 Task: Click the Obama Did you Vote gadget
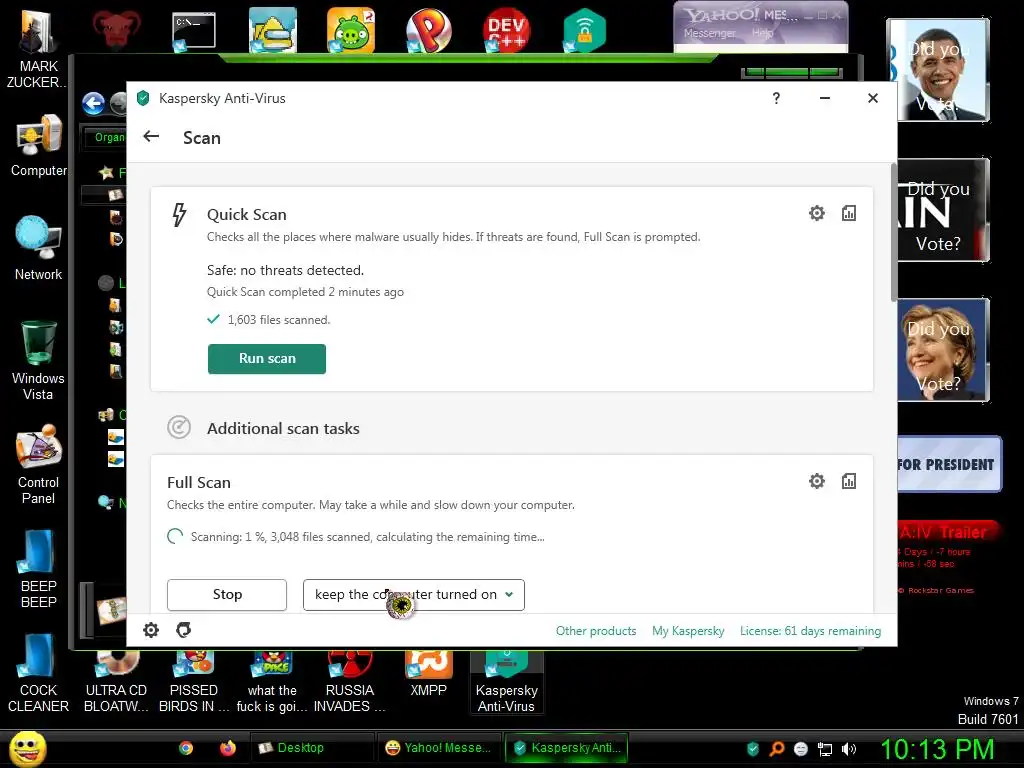point(938,69)
